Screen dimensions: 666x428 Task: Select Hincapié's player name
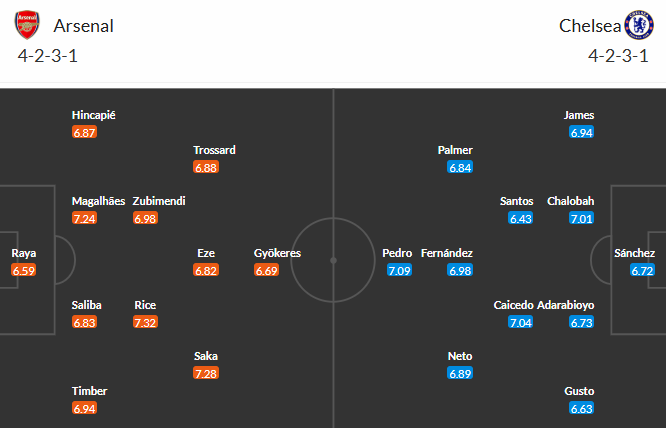coord(94,115)
